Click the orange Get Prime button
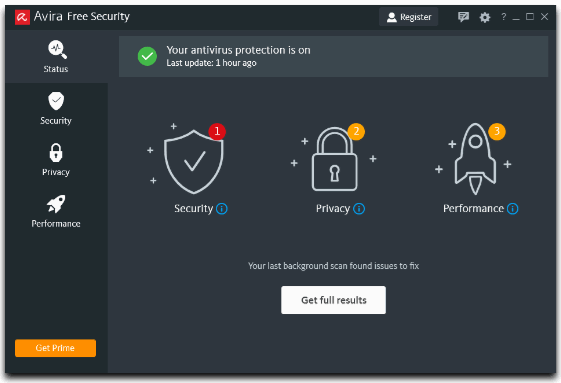Image resolution: width=561 pixels, height=383 pixels. pyautogui.click(x=55, y=348)
